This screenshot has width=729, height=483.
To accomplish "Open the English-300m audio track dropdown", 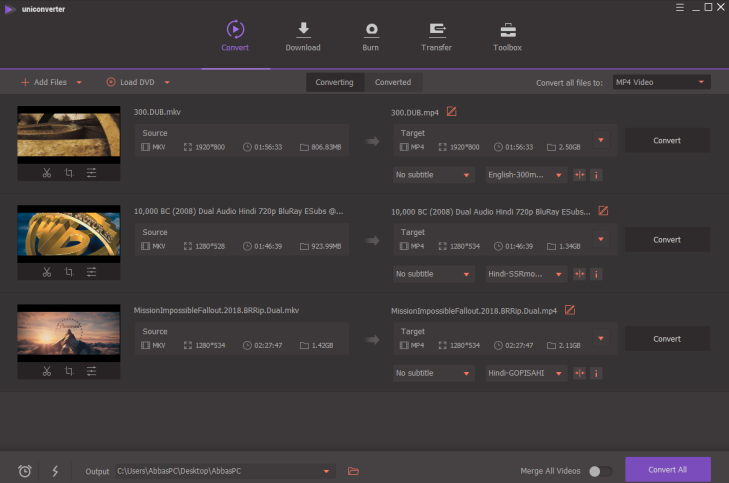I will [x=526, y=175].
